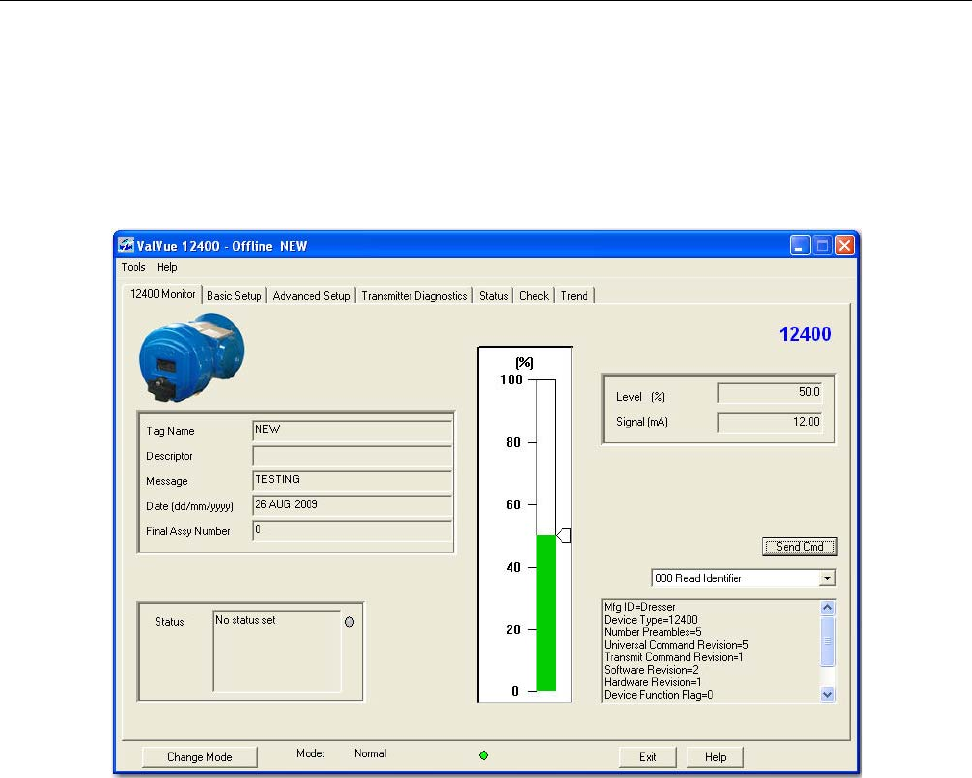
Task: Click 'Hardware Revision=1' line
Action: click(x=653, y=682)
